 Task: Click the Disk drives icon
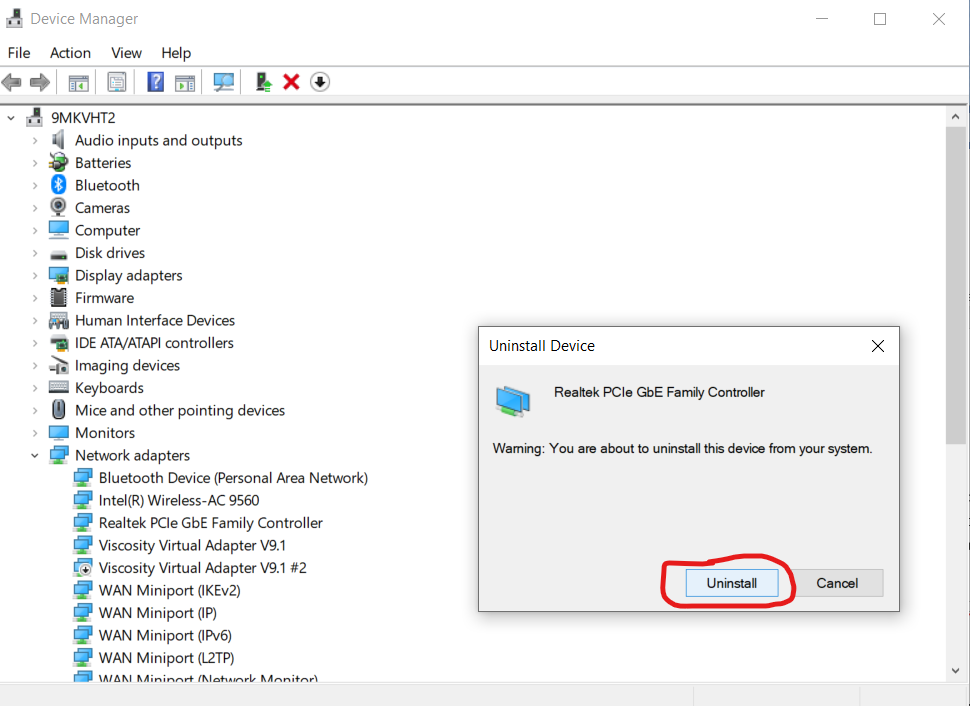pos(59,254)
